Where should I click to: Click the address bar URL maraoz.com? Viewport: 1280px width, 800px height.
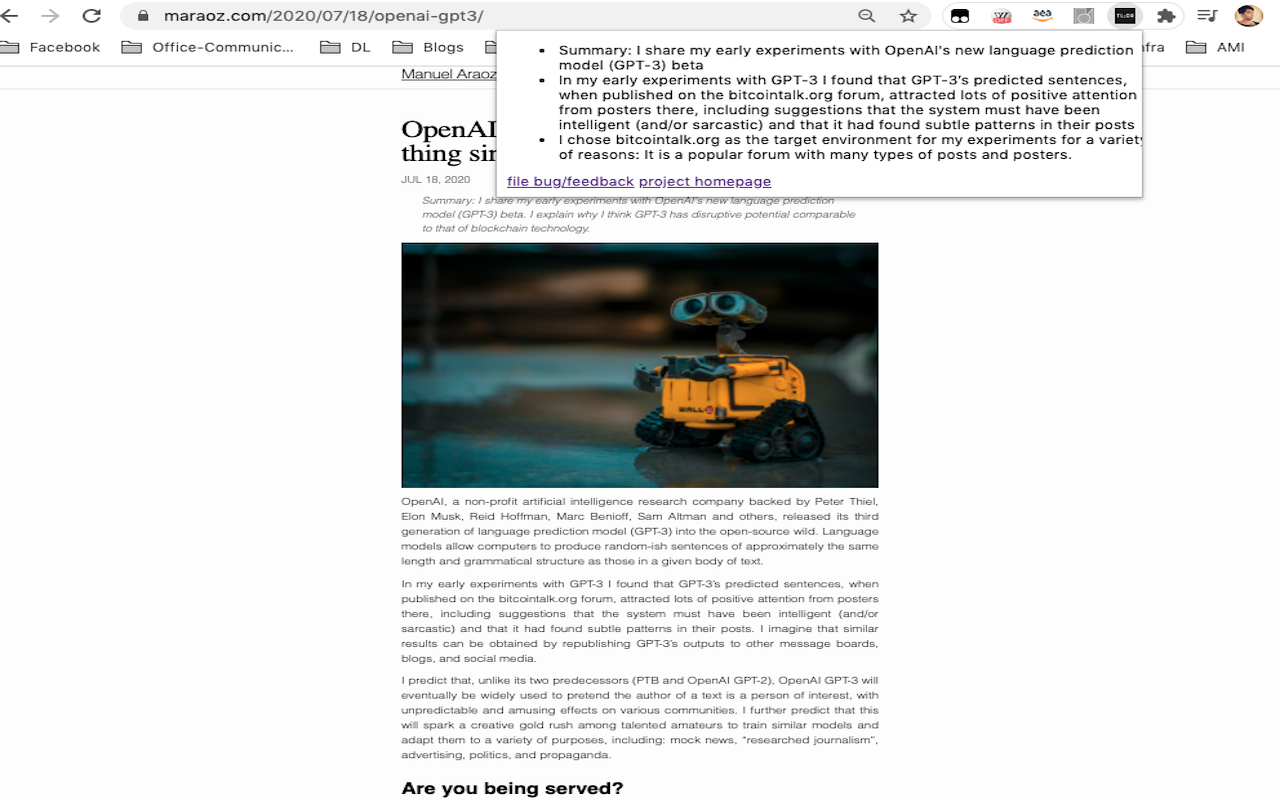(x=323, y=16)
